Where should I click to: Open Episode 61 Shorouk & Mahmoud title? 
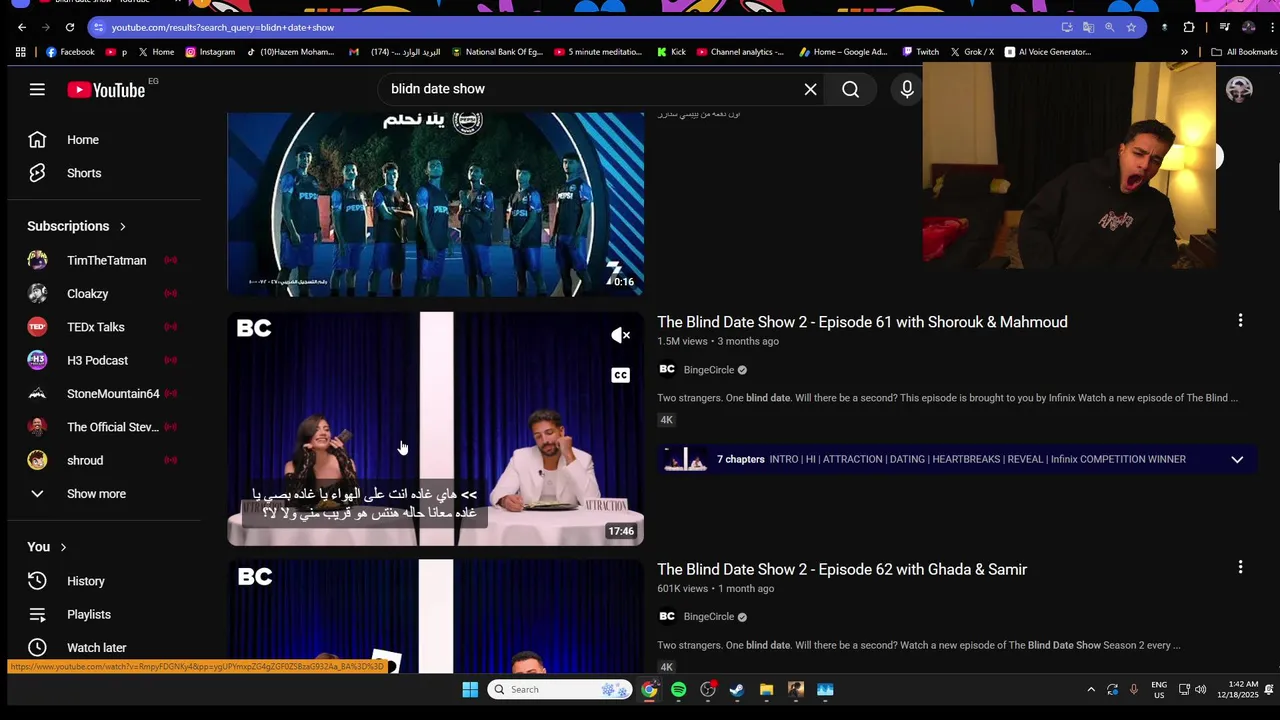point(862,322)
